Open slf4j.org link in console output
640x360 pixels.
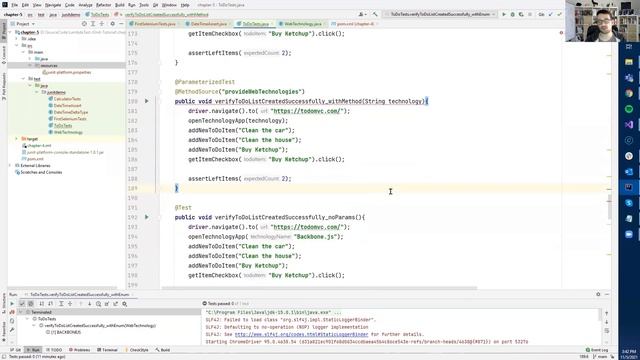point(301,334)
